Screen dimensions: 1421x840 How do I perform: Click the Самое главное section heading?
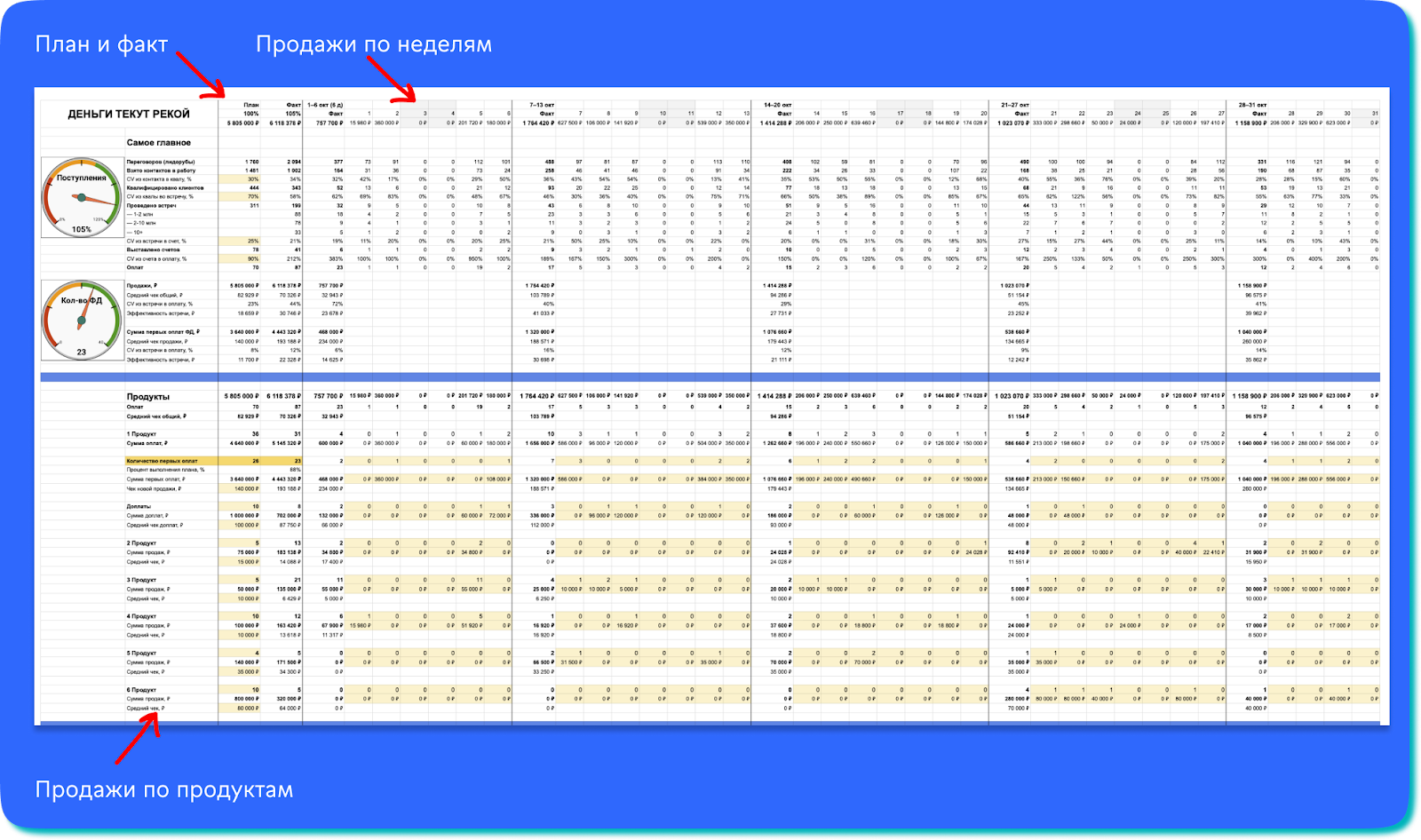pyautogui.click(x=158, y=142)
